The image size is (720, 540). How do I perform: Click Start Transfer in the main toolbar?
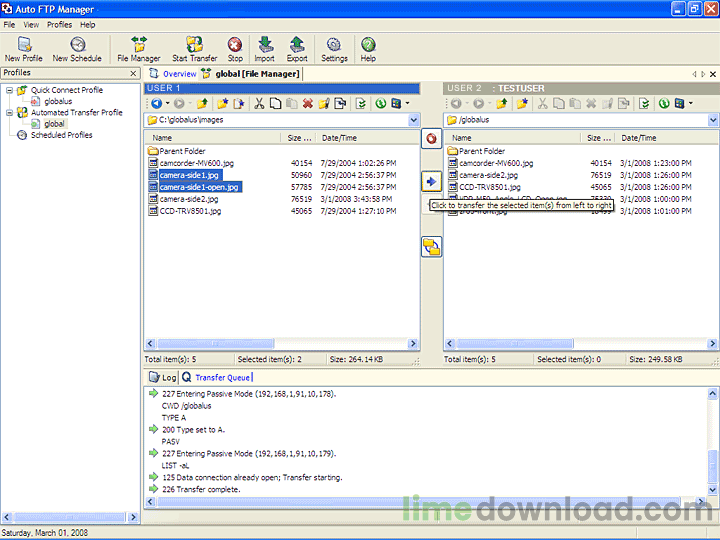tap(195, 50)
